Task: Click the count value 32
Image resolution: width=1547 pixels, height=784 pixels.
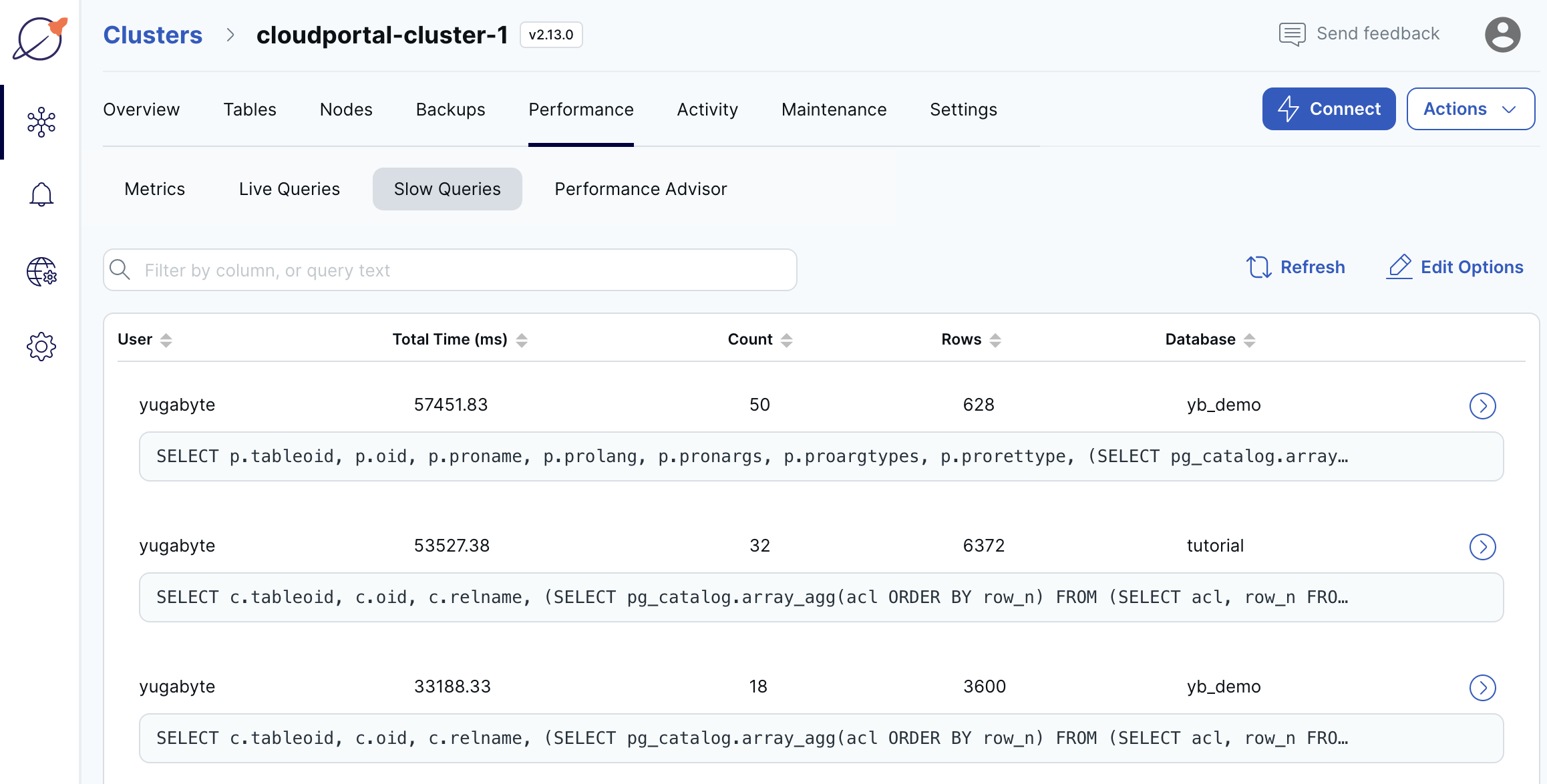Action: click(x=759, y=546)
